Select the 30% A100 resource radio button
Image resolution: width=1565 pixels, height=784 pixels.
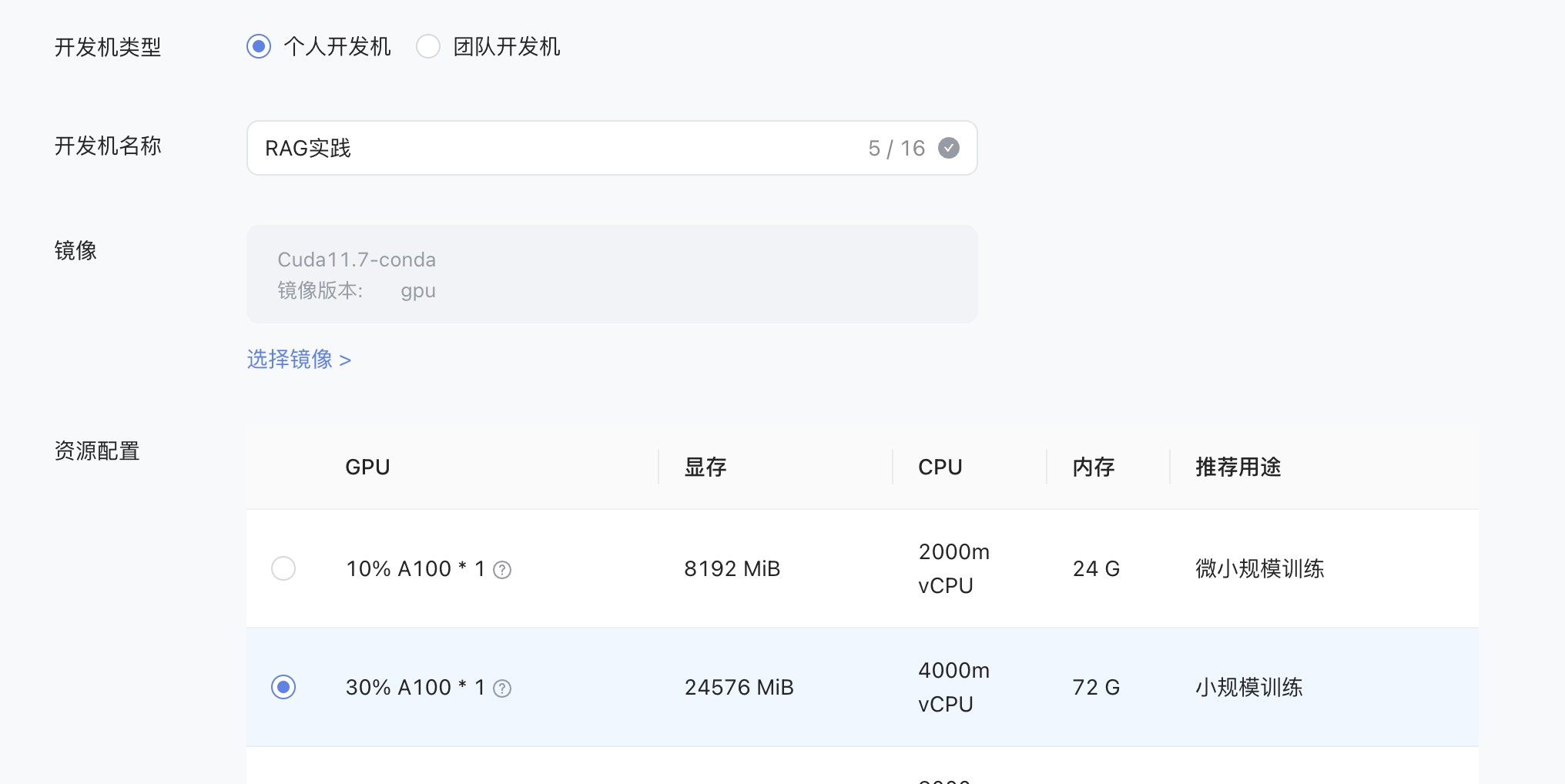[x=283, y=687]
